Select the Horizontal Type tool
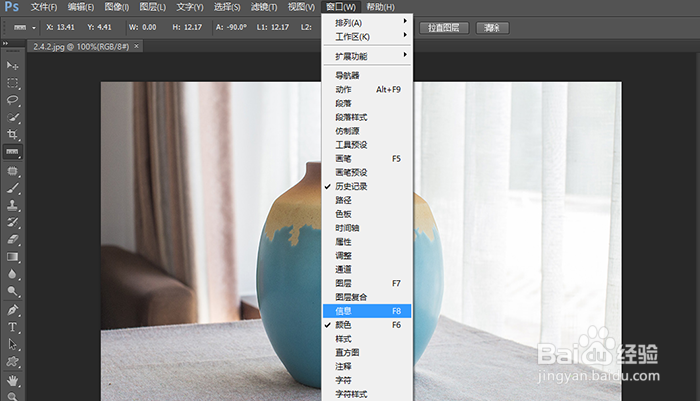 (x=12, y=327)
